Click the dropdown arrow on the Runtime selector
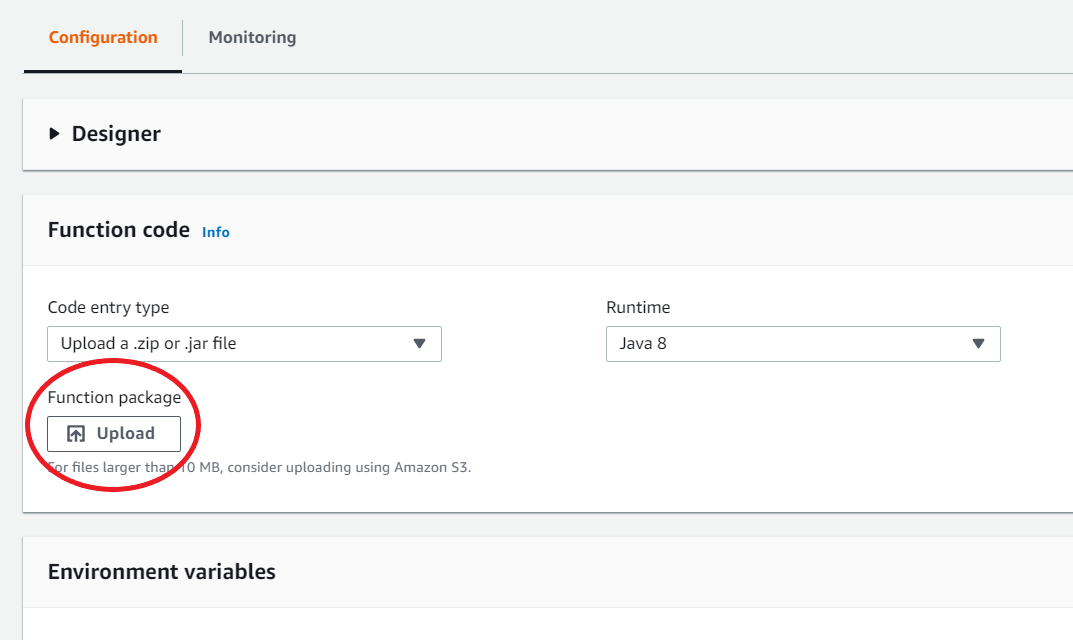 [979, 344]
